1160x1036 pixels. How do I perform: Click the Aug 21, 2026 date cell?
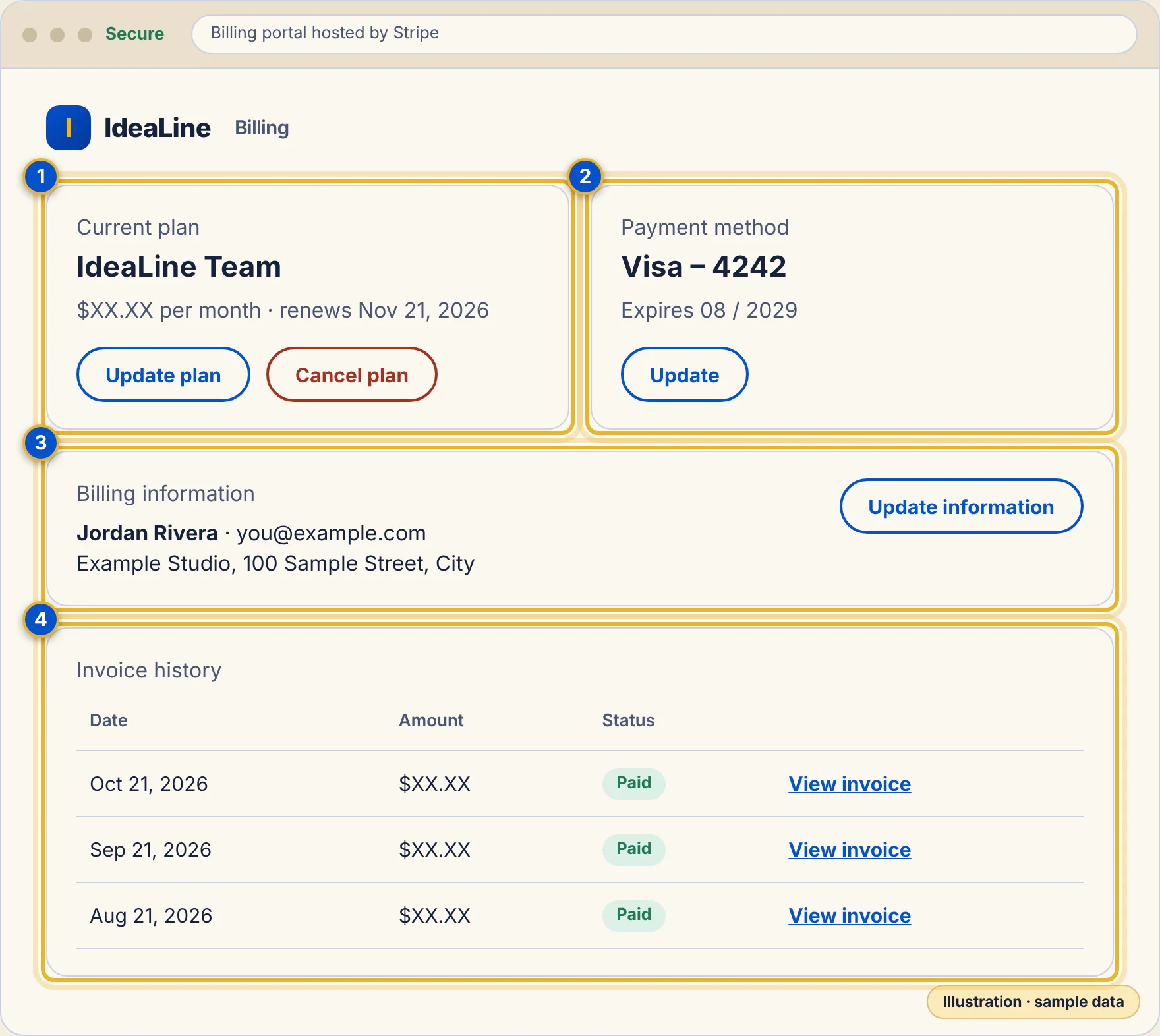click(x=151, y=915)
